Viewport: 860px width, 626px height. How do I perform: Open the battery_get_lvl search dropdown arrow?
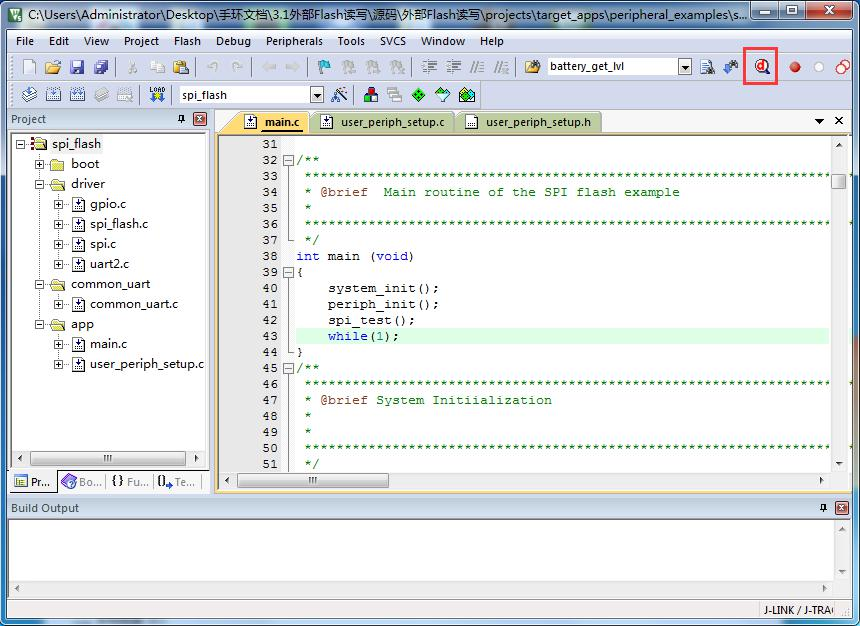[x=685, y=67]
